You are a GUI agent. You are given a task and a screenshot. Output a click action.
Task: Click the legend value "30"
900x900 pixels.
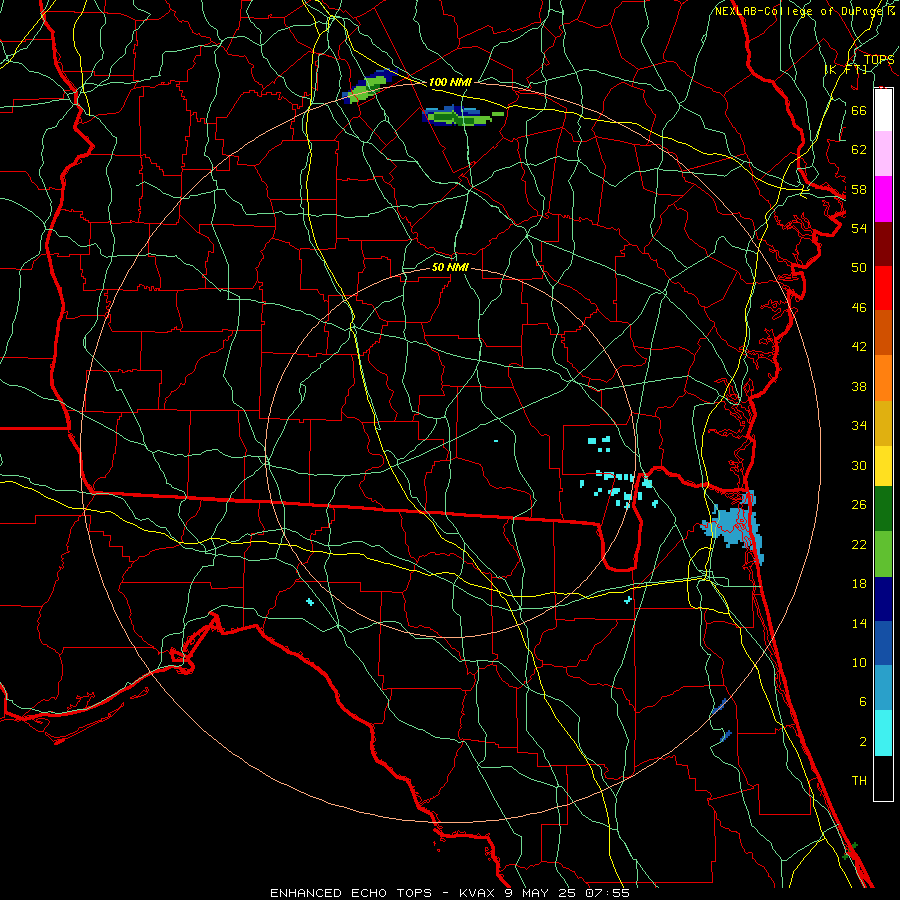tap(859, 465)
